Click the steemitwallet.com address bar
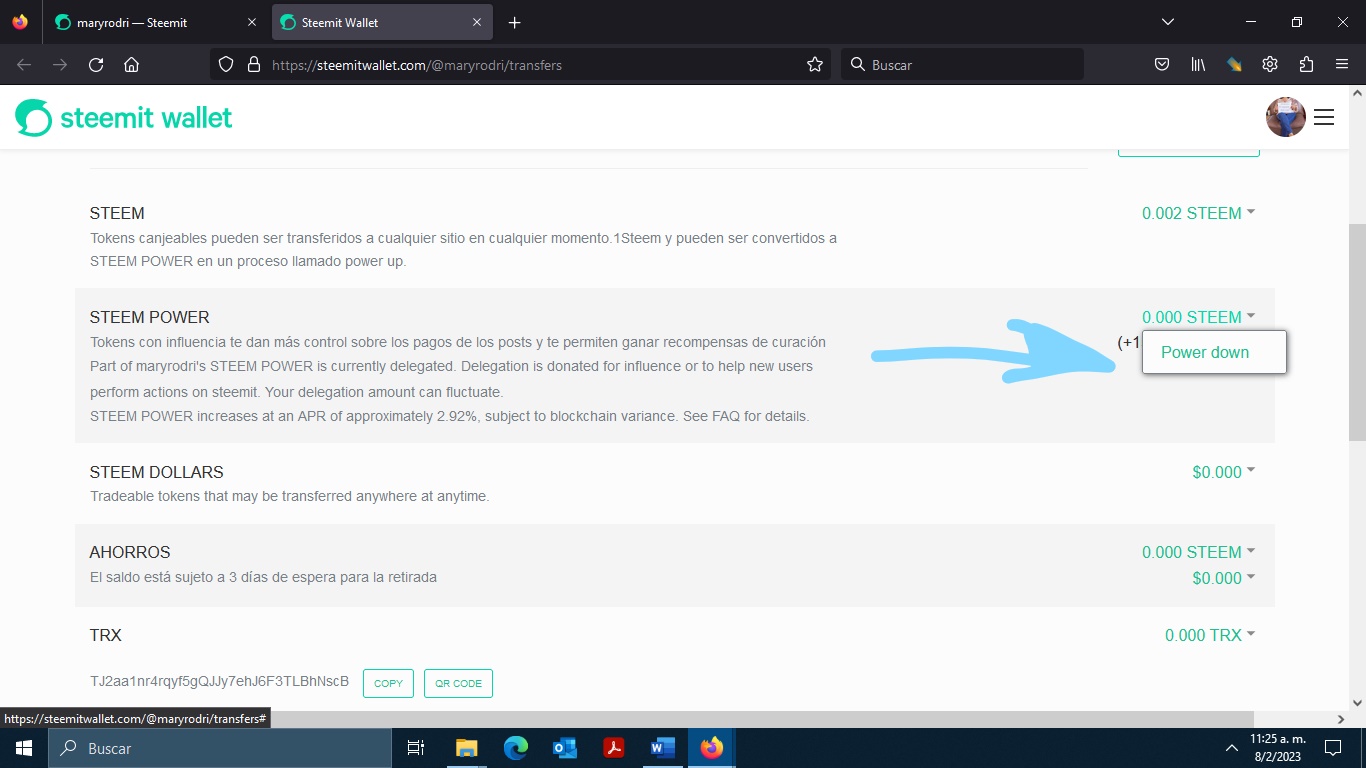Image resolution: width=1366 pixels, height=768 pixels. (520, 64)
